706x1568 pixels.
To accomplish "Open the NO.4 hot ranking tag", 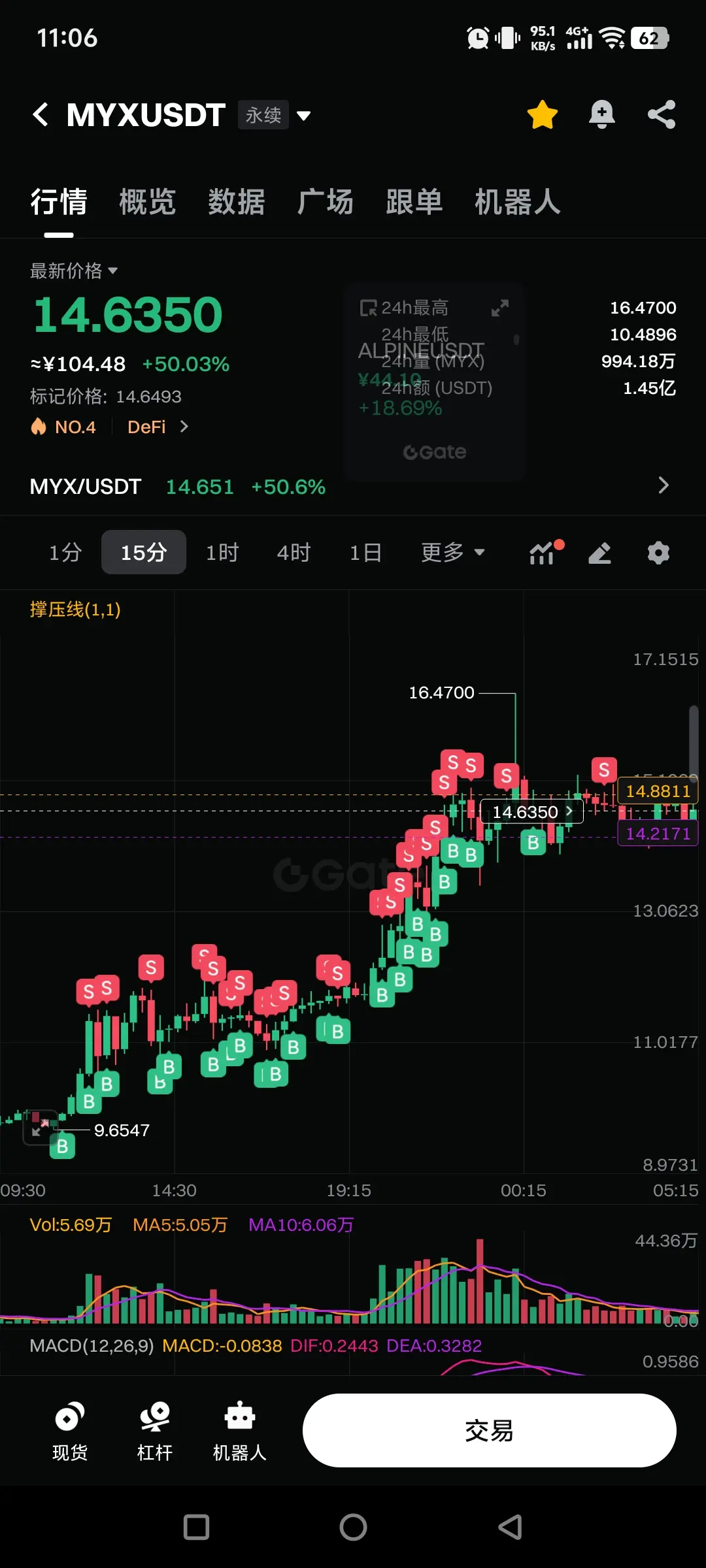I will coord(63,427).
